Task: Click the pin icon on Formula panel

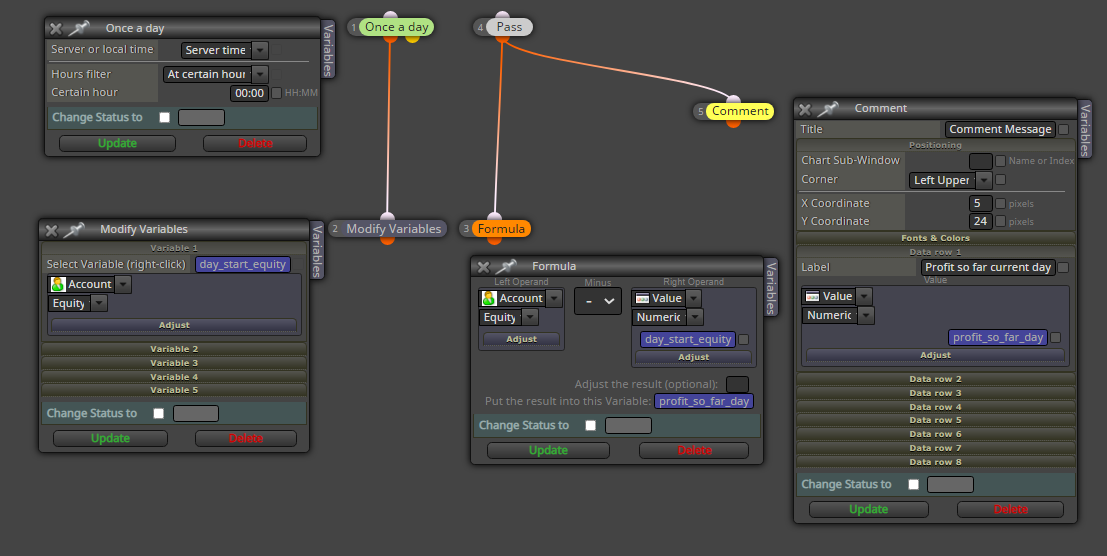Action: point(505,266)
